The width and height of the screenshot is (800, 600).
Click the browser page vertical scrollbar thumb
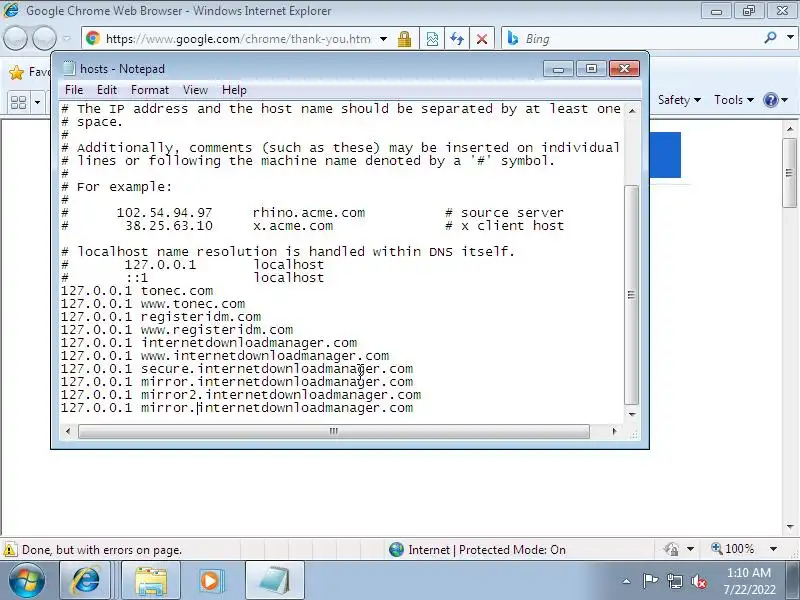[790, 173]
